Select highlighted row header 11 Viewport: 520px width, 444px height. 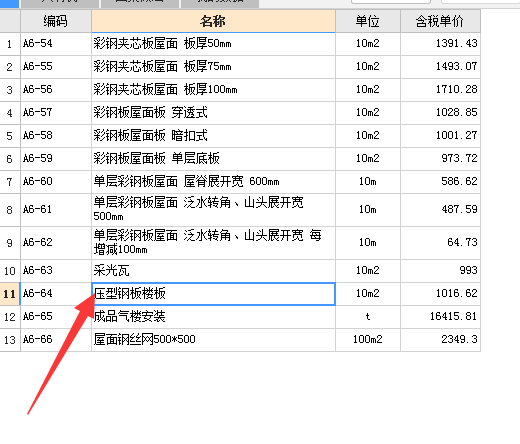click(x=10, y=294)
